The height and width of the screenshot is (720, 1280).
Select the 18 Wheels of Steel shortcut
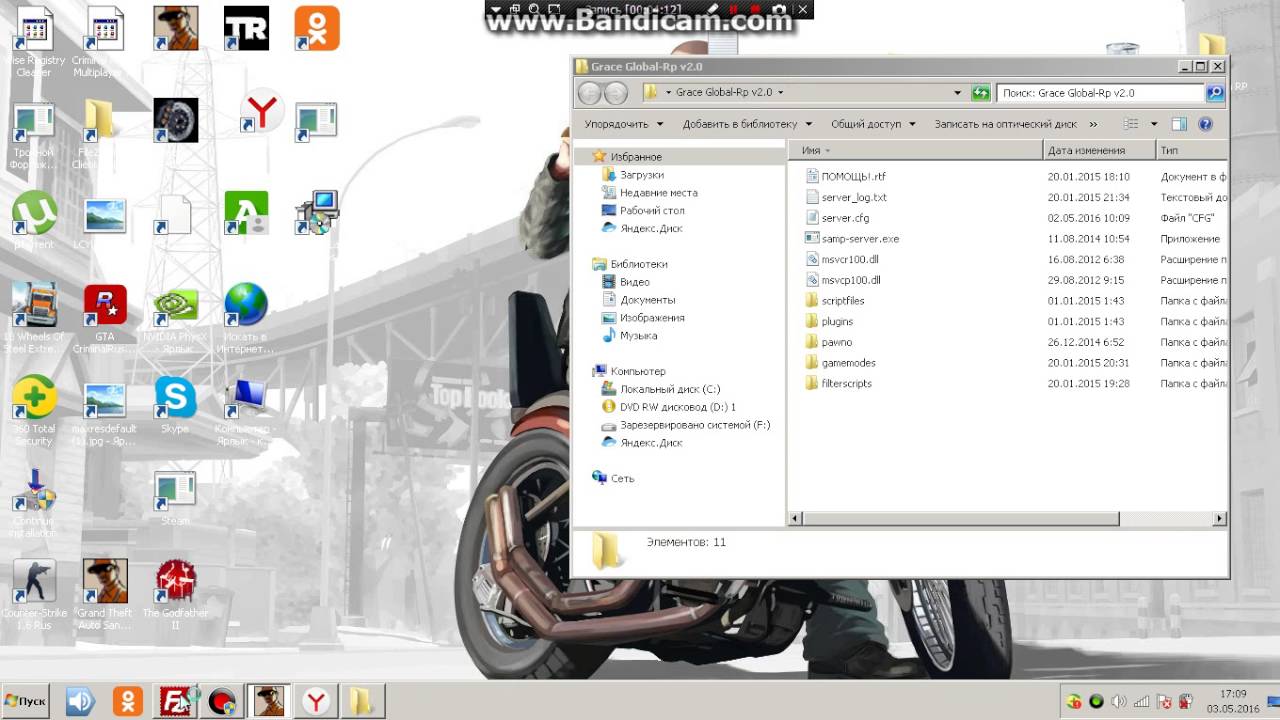34,319
